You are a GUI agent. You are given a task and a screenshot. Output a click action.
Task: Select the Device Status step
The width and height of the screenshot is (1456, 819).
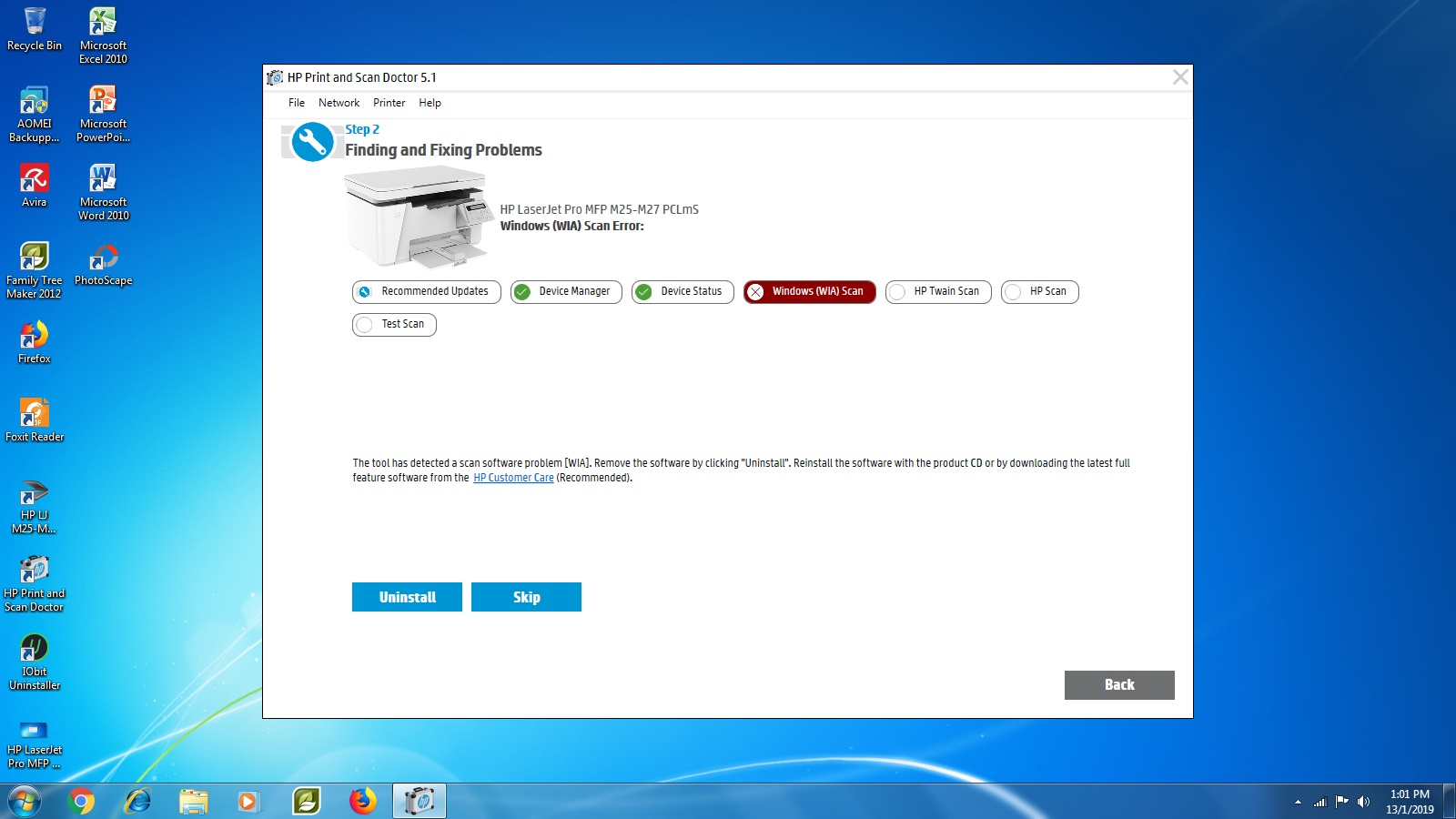[x=682, y=292]
